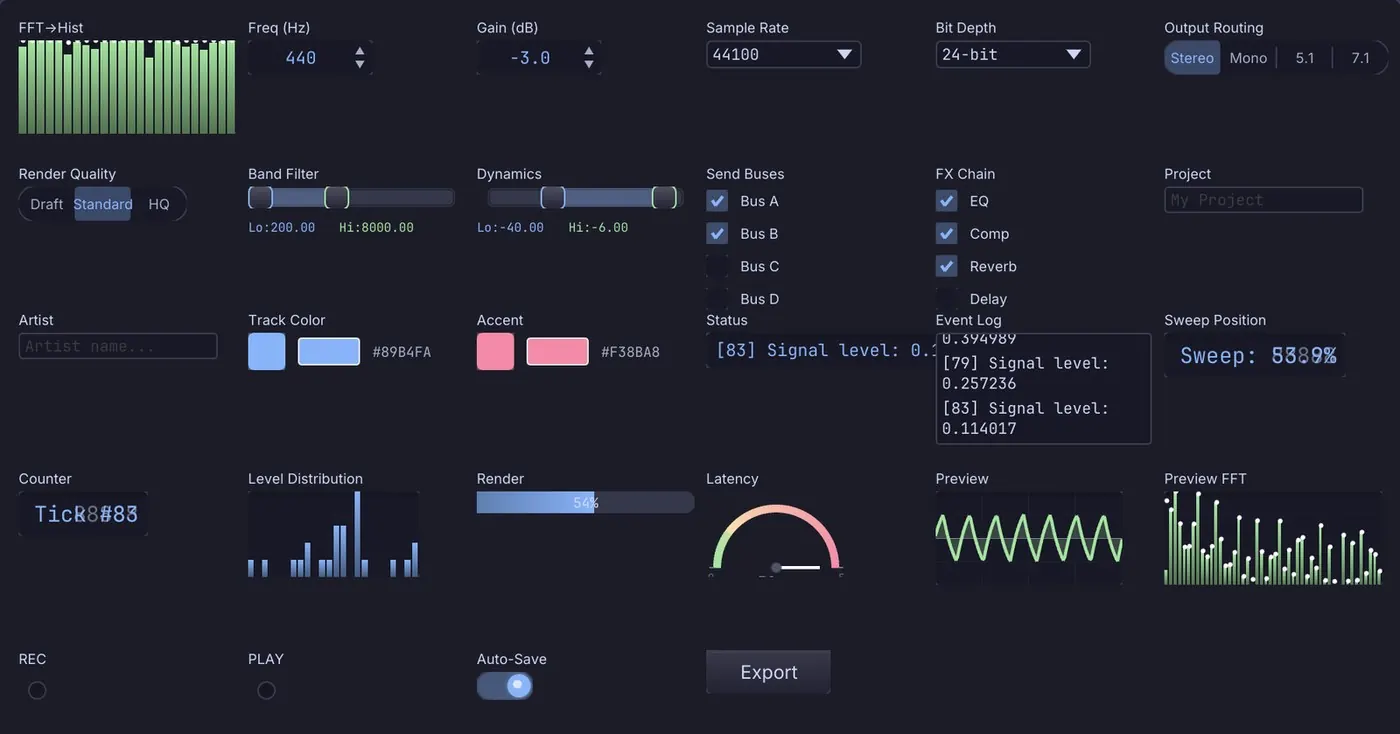Choose 7.1 output routing
Viewport: 1400px width, 734px height.
tap(1361, 58)
